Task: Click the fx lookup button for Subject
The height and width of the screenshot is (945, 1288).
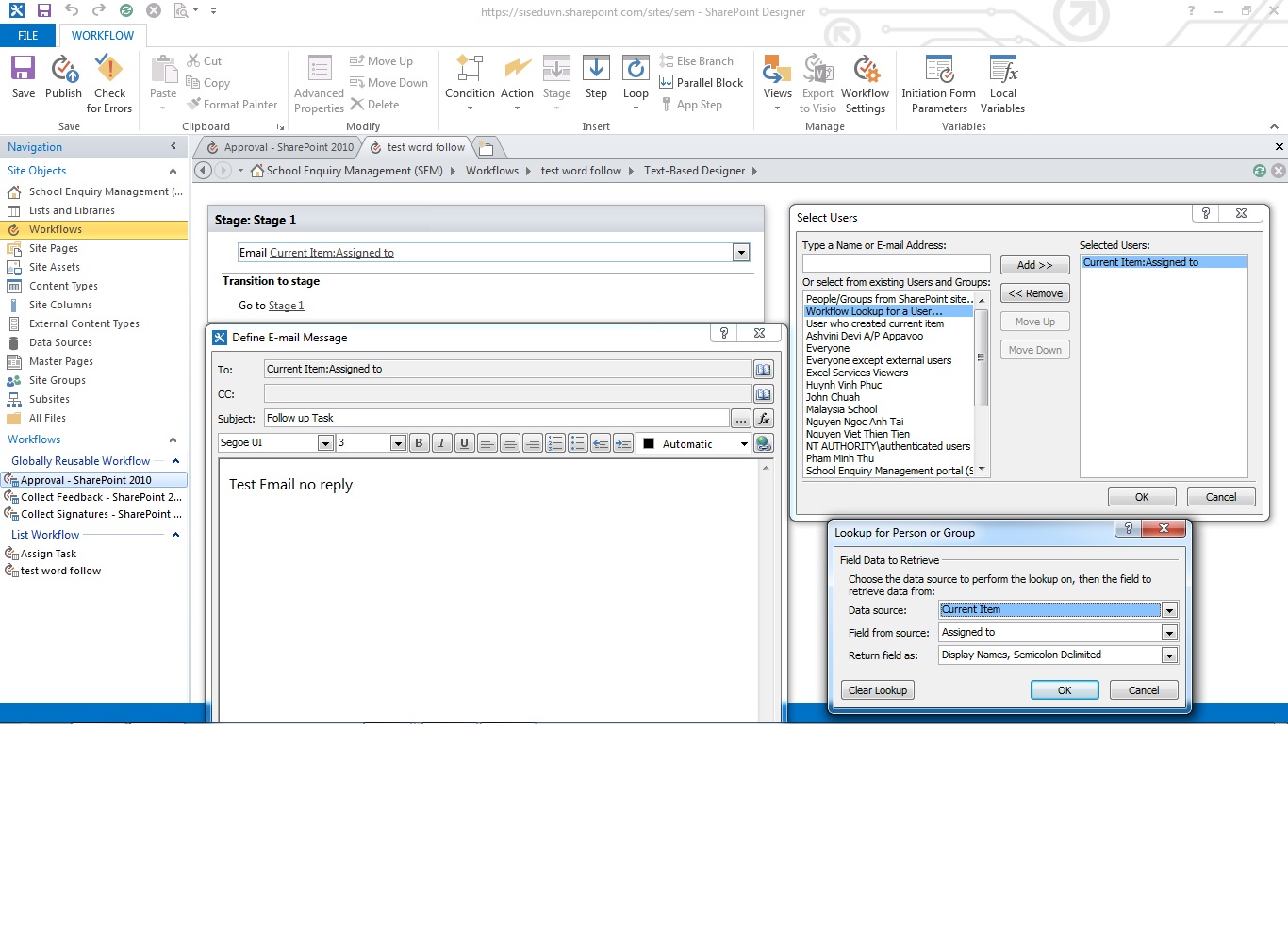Action: pos(764,419)
